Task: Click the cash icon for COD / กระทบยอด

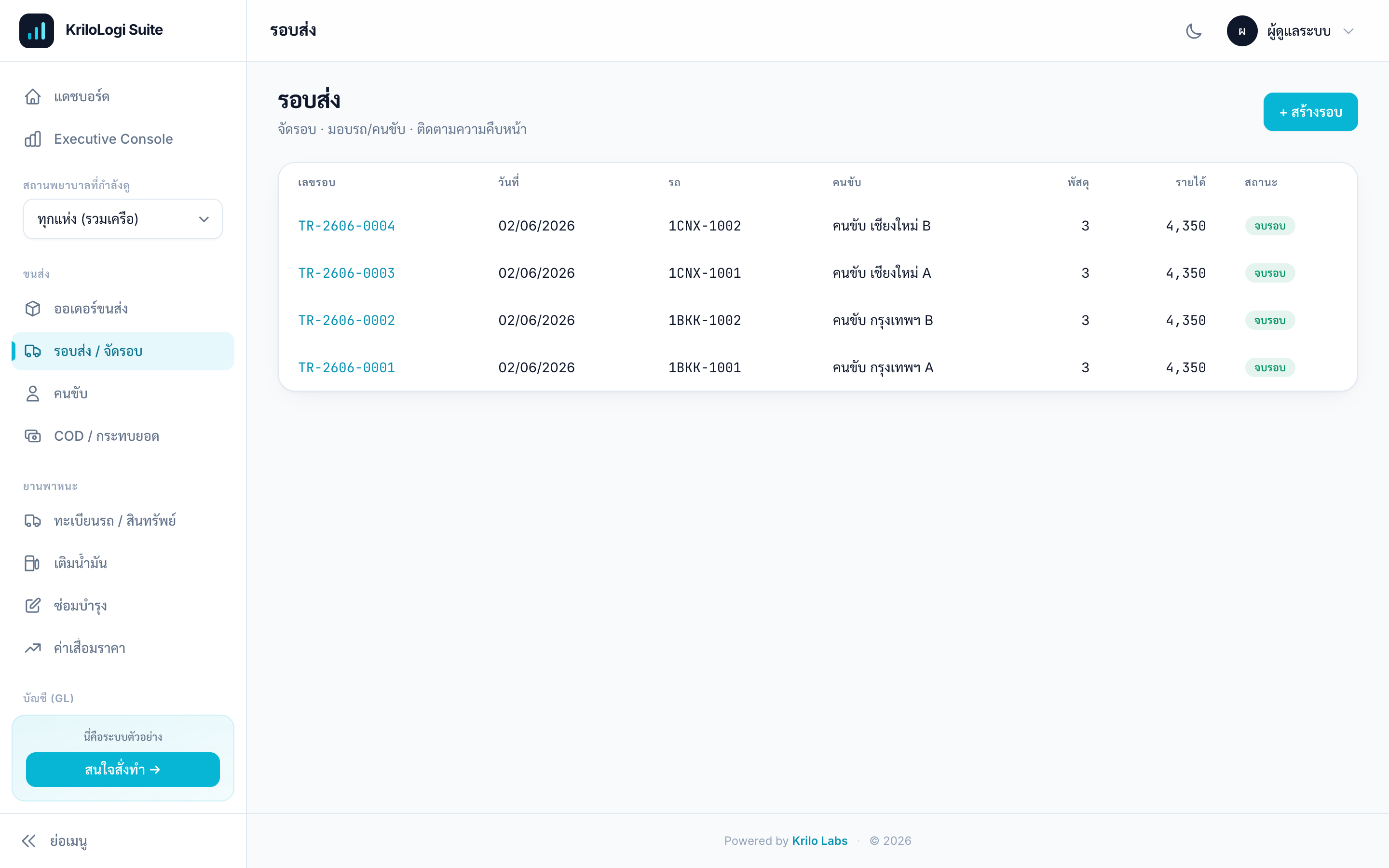Action: tap(33, 436)
